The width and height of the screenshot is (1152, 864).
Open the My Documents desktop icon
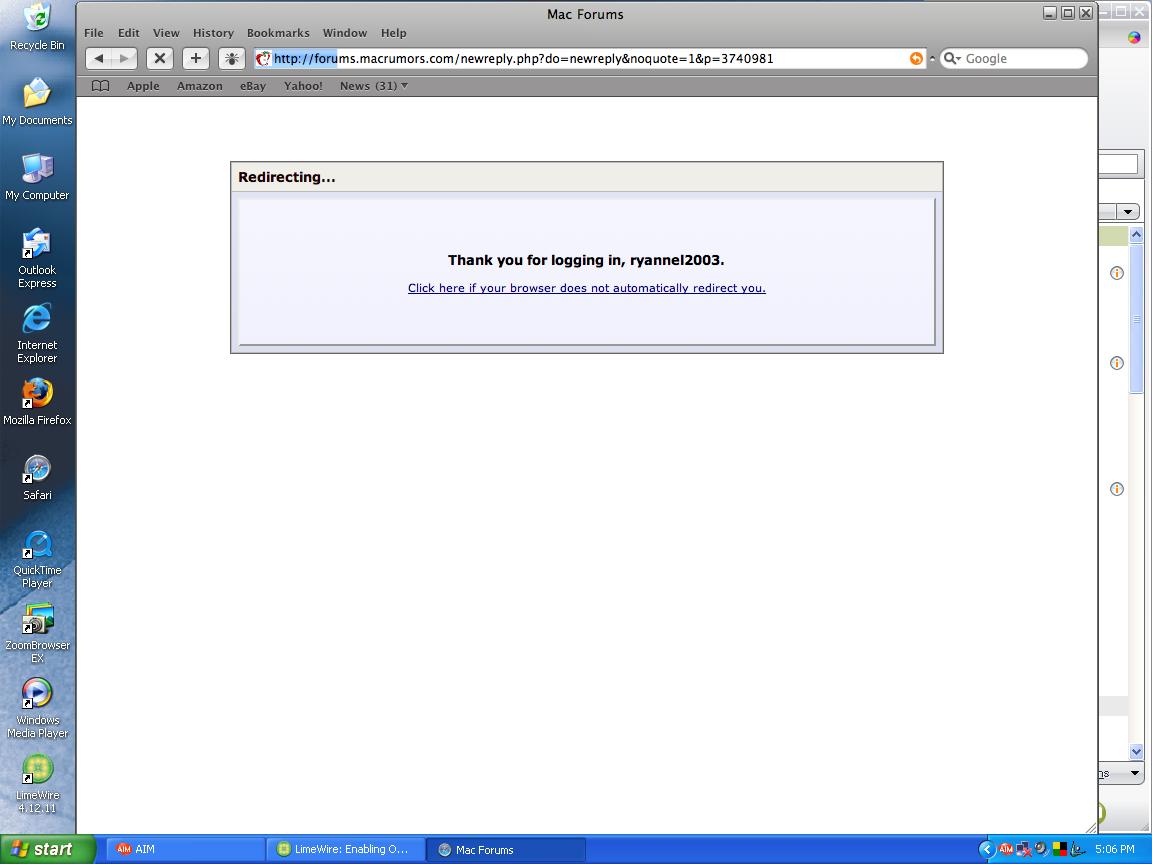point(37,101)
